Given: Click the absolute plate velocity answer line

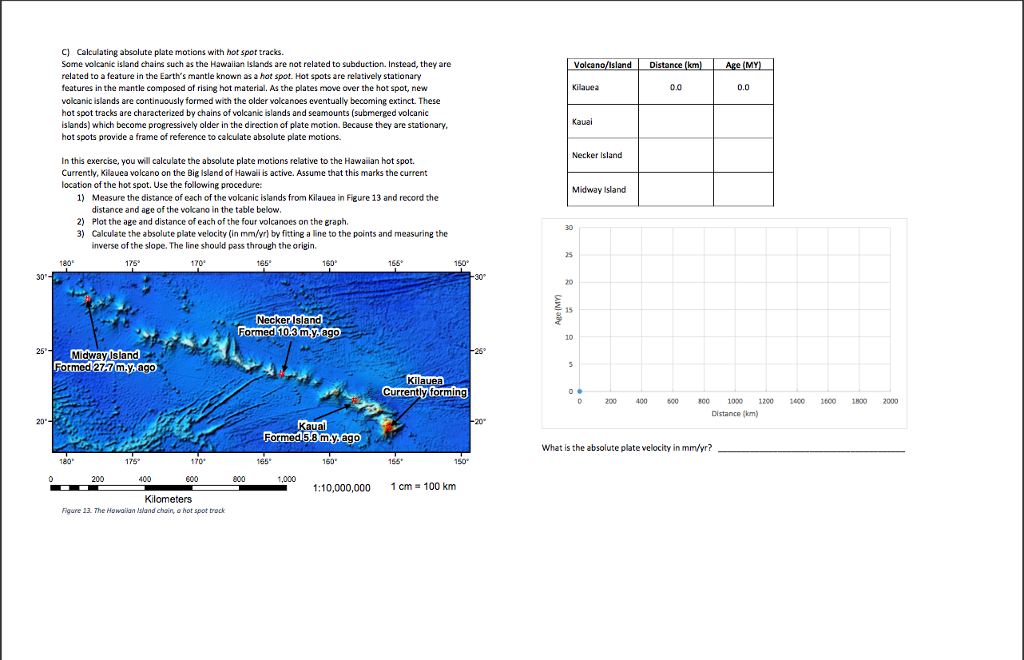Looking at the screenshot, I should (x=811, y=448).
